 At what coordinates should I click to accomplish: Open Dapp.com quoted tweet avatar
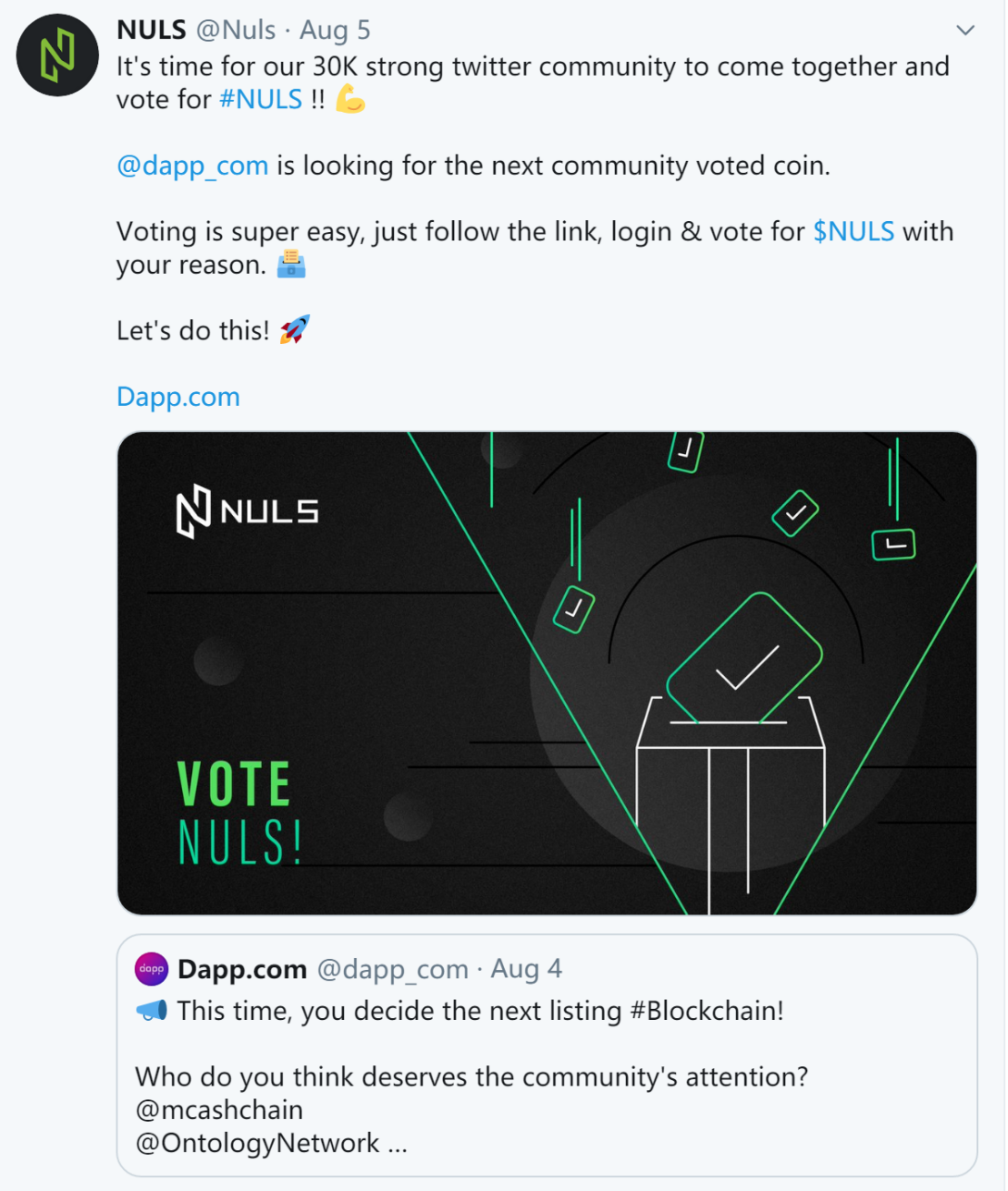[x=152, y=969]
